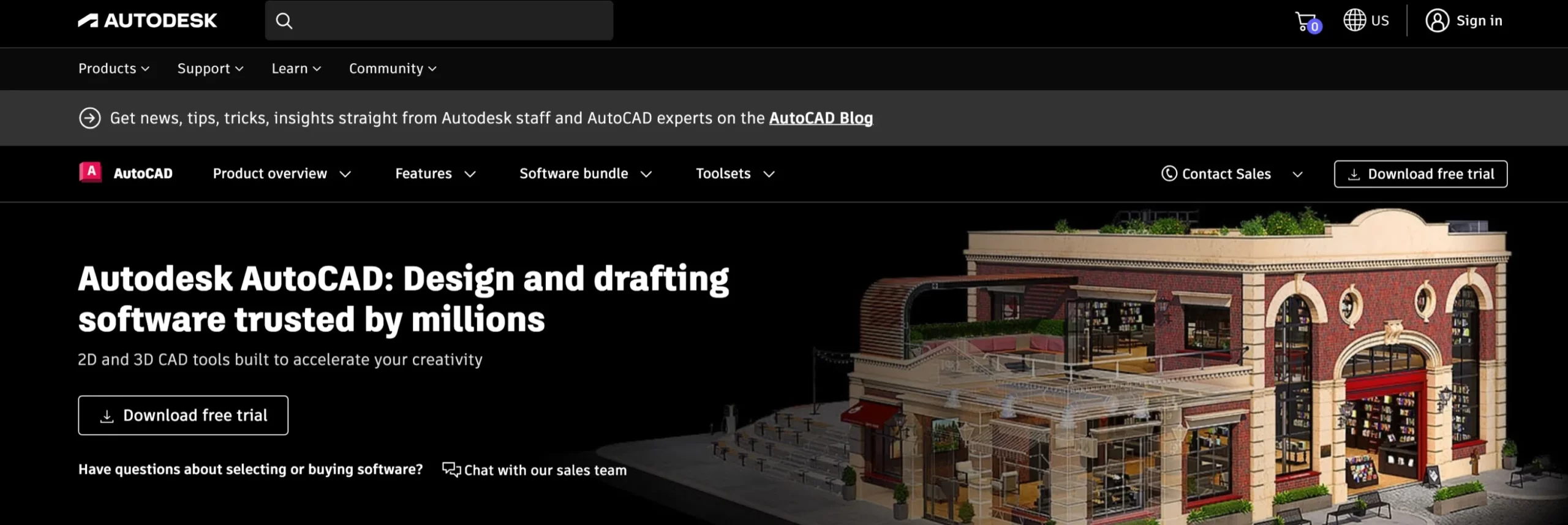Open the AutoCAD Blog link
1568x525 pixels.
click(821, 118)
